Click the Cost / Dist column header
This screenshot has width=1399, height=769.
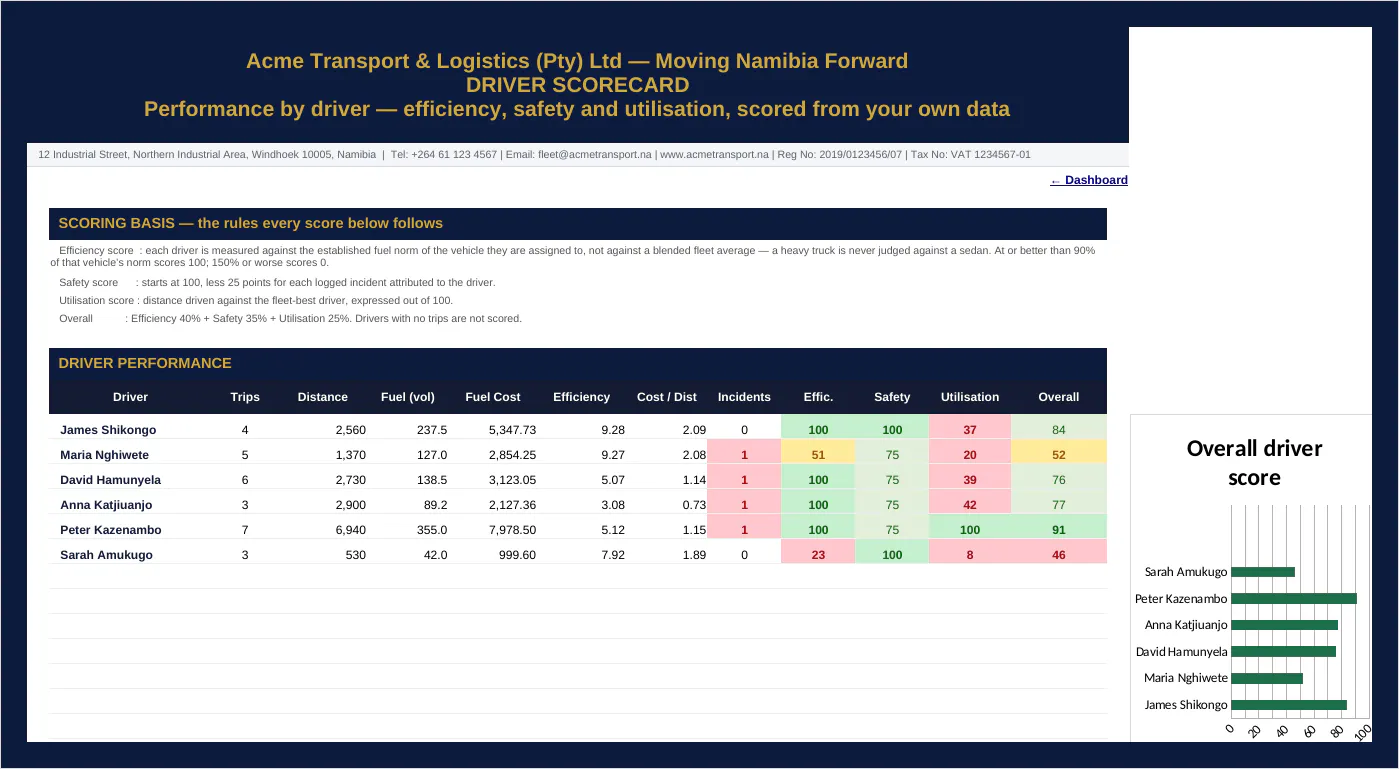(x=667, y=397)
